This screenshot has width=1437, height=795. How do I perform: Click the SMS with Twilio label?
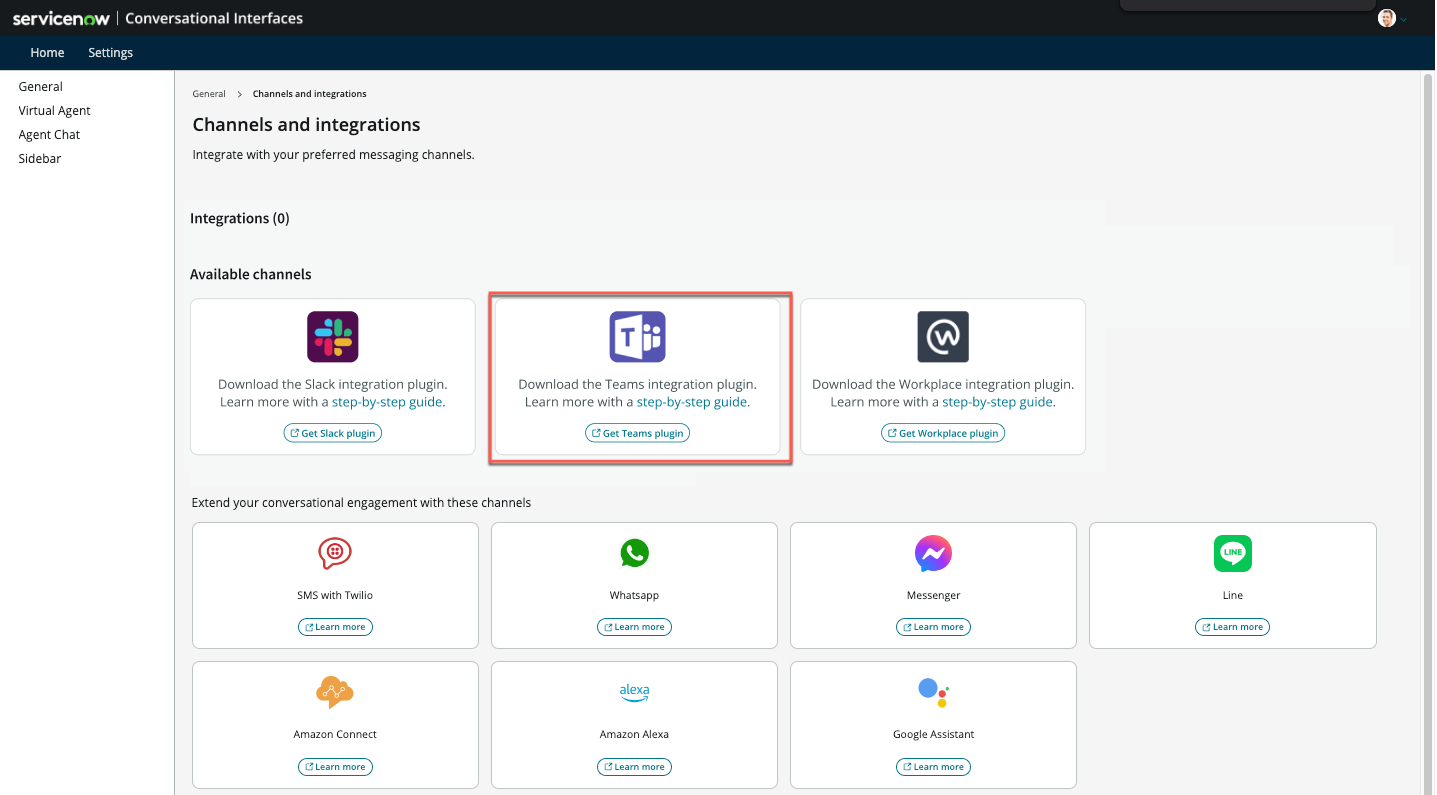pyautogui.click(x=335, y=595)
